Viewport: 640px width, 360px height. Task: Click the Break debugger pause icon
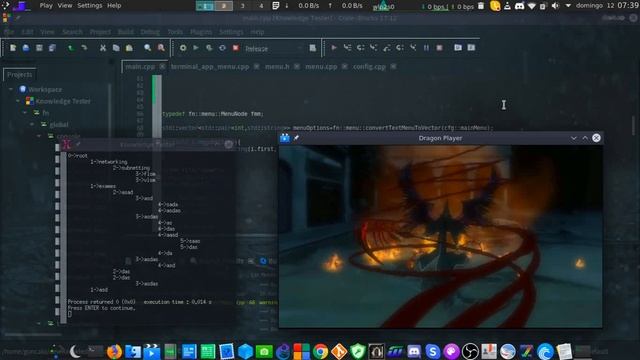(x=426, y=48)
